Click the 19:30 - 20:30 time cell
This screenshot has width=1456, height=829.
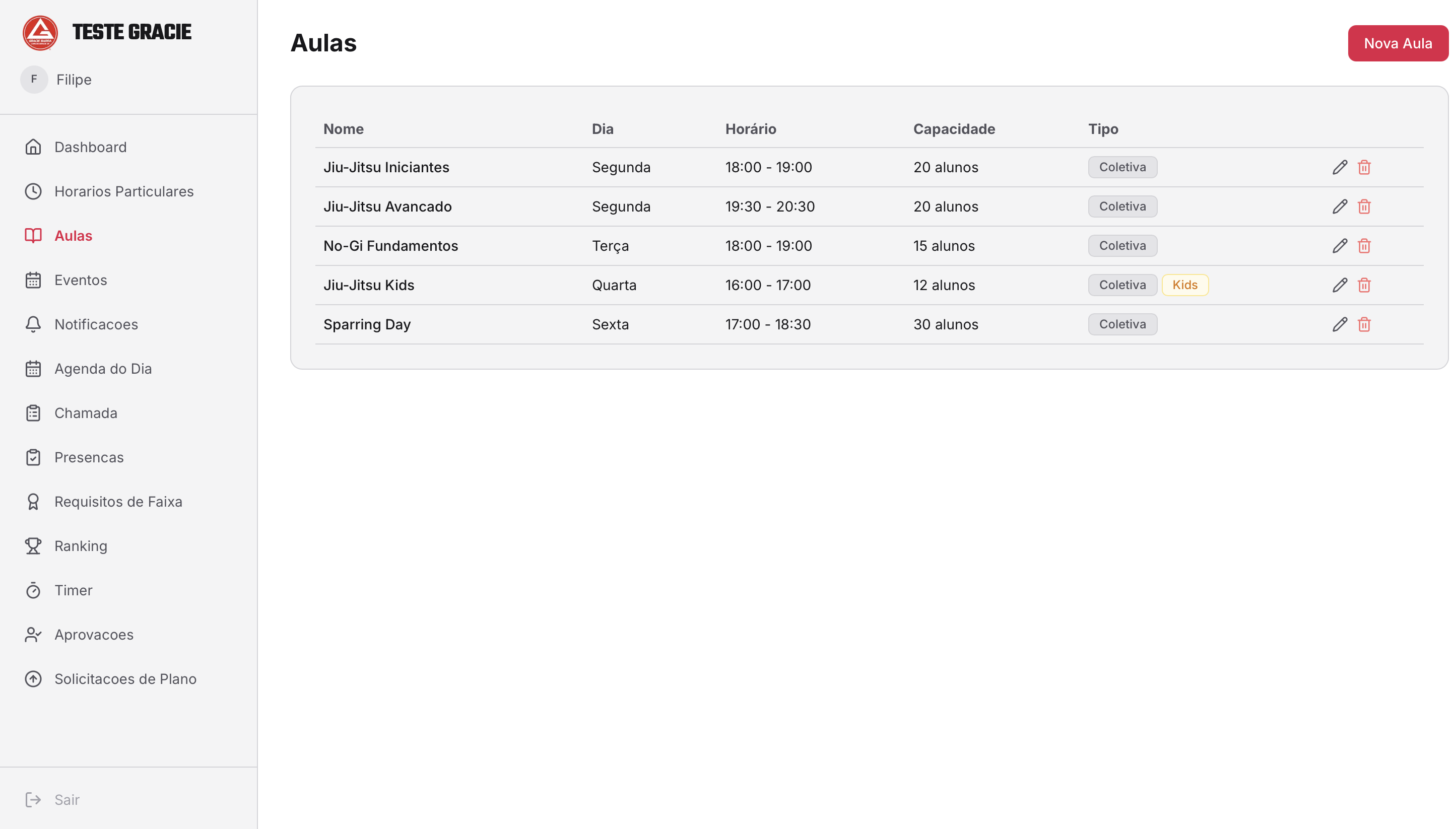click(770, 206)
